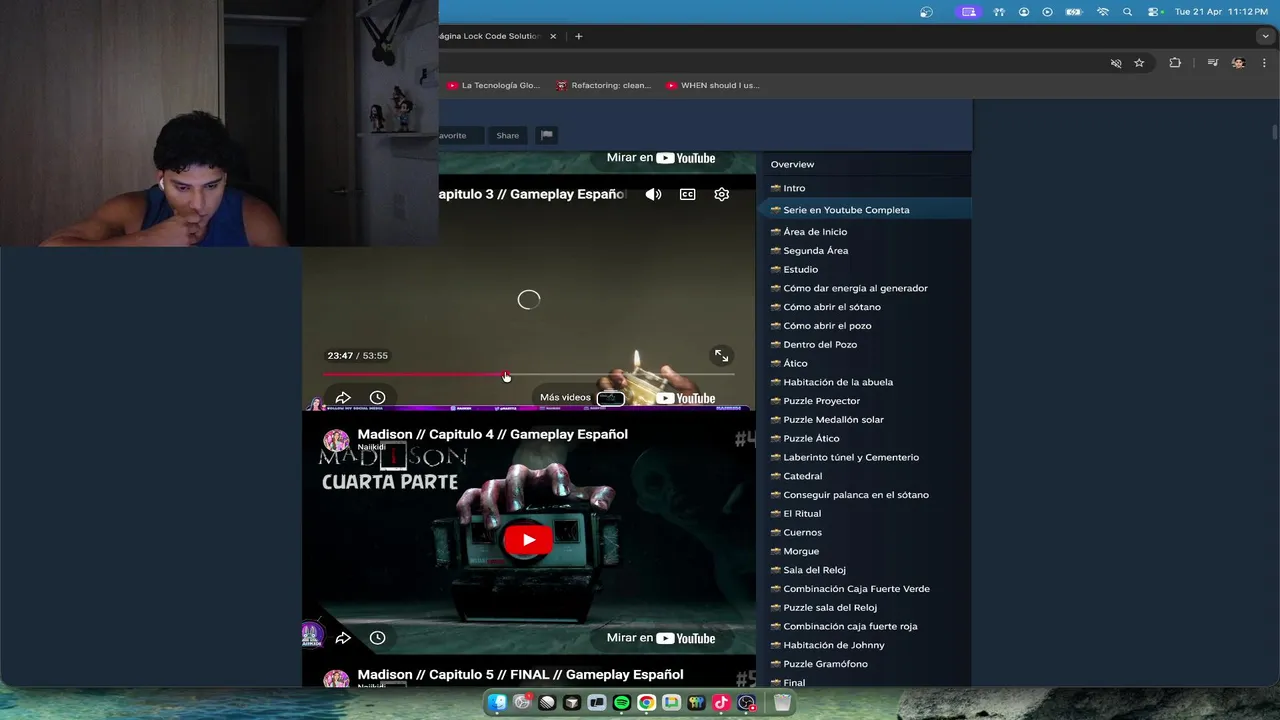Open Chrome extensions puzzle icon
Viewport: 1280px width, 720px height.
1175,63
